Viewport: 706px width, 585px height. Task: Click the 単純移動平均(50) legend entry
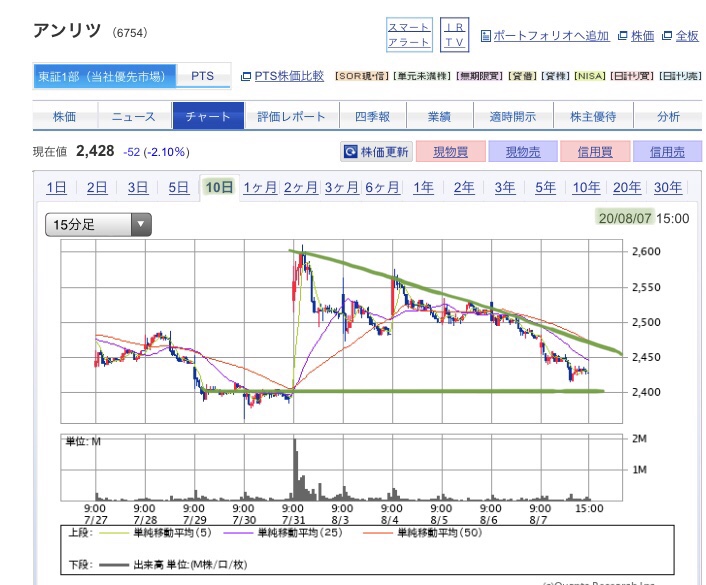422,533
